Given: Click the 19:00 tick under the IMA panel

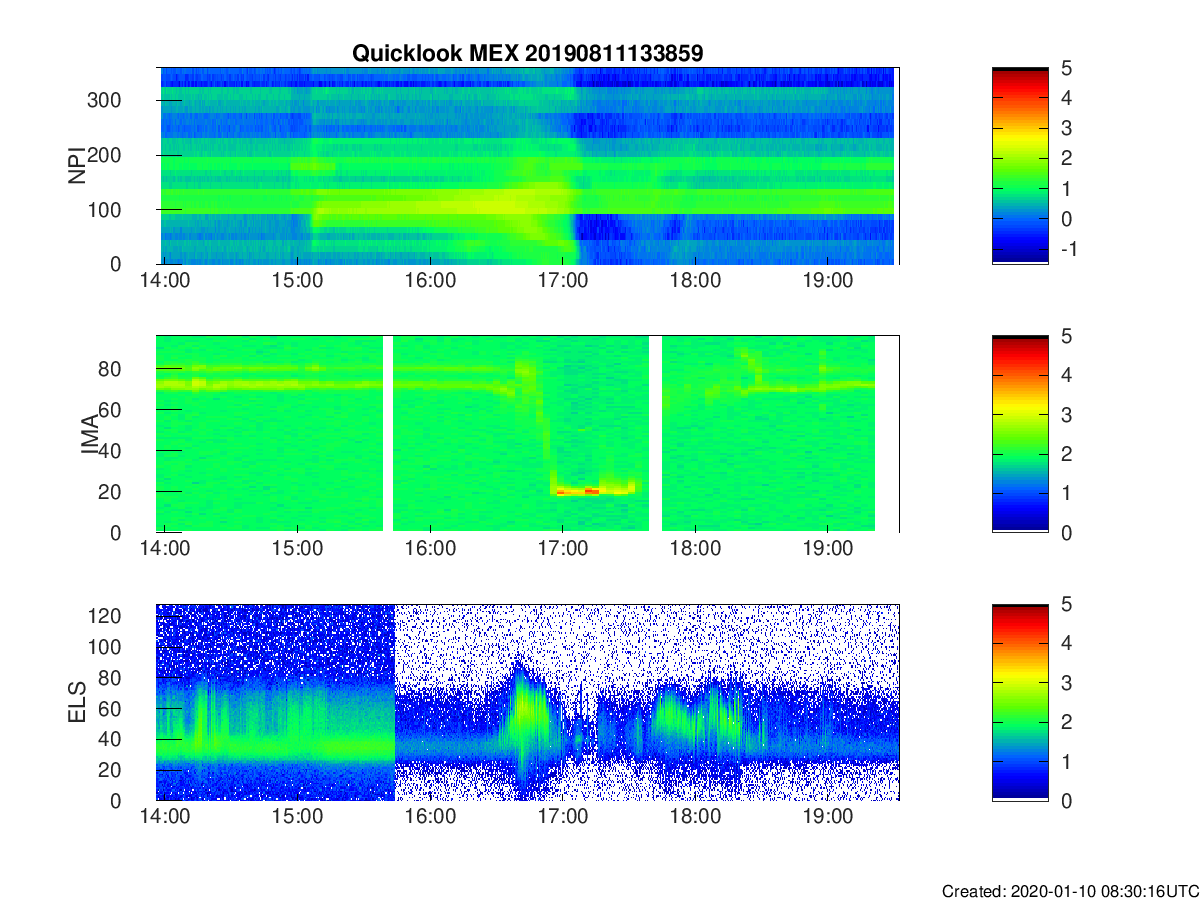Looking at the screenshot, I should tap(828, 549).
